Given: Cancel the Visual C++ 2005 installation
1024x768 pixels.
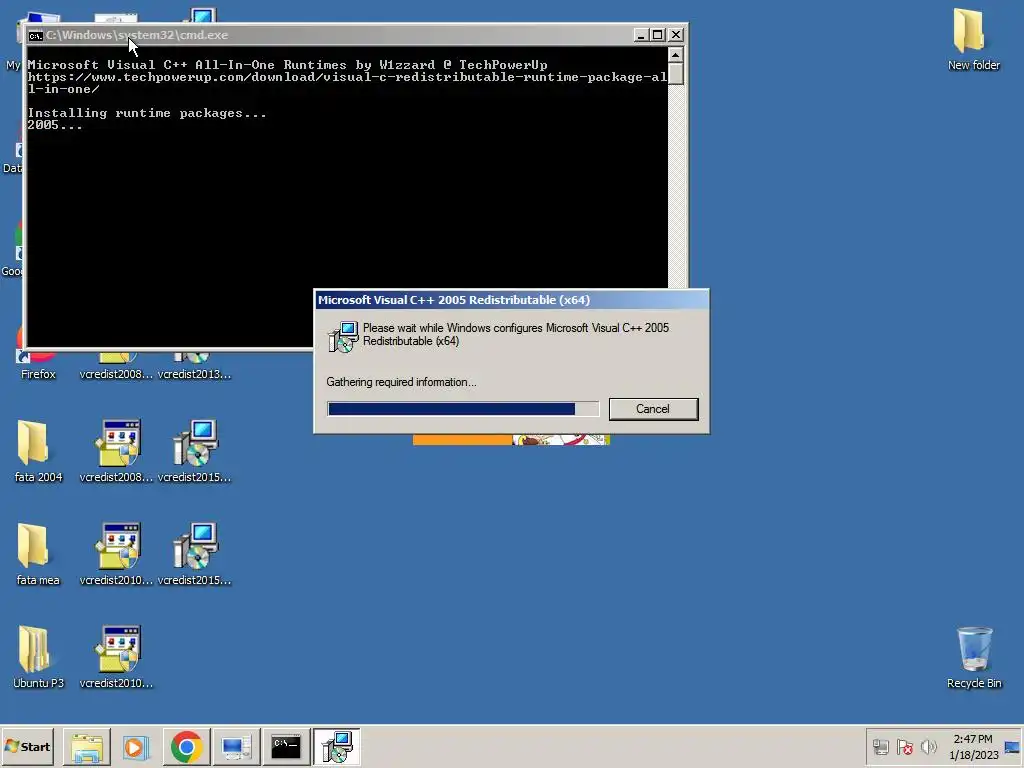Looking at the screenshot, I should (653, 409).
